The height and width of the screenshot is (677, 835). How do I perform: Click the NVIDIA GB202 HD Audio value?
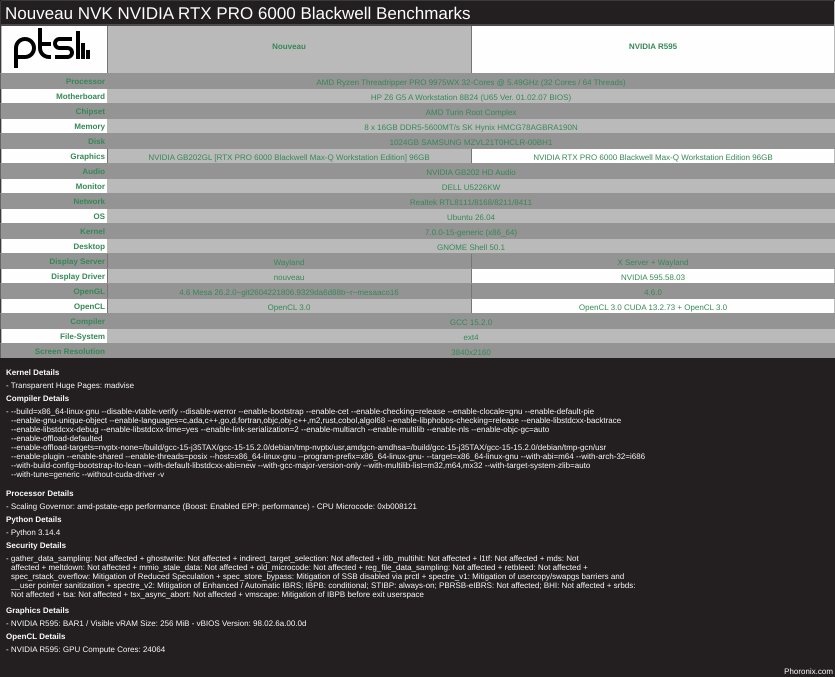tap(471, 172)
